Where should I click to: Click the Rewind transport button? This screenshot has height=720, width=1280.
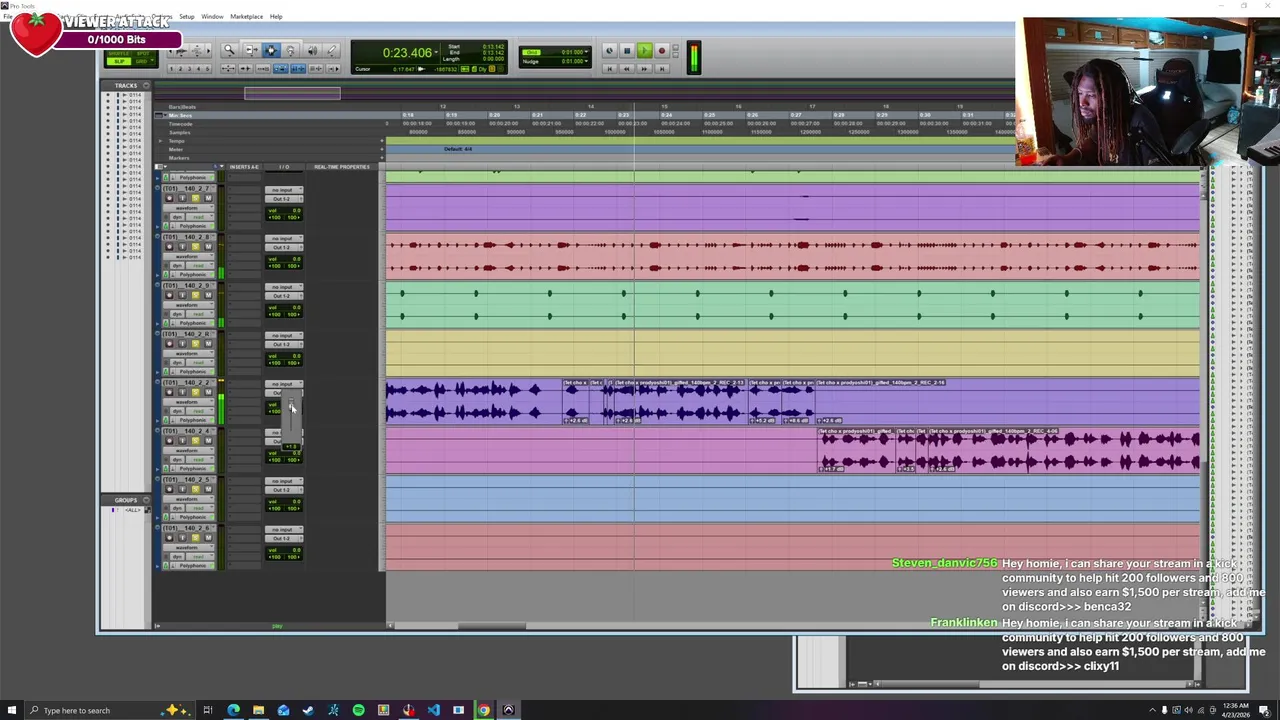(627, 69)
